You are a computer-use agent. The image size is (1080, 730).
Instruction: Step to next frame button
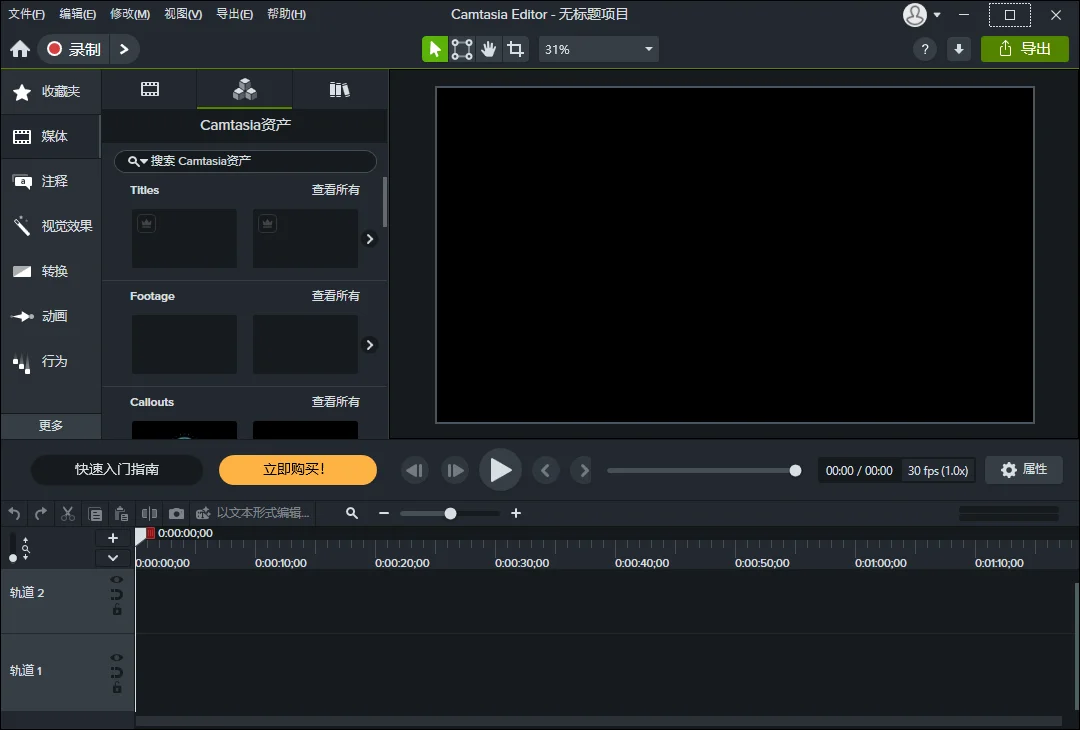click(455, 470)
